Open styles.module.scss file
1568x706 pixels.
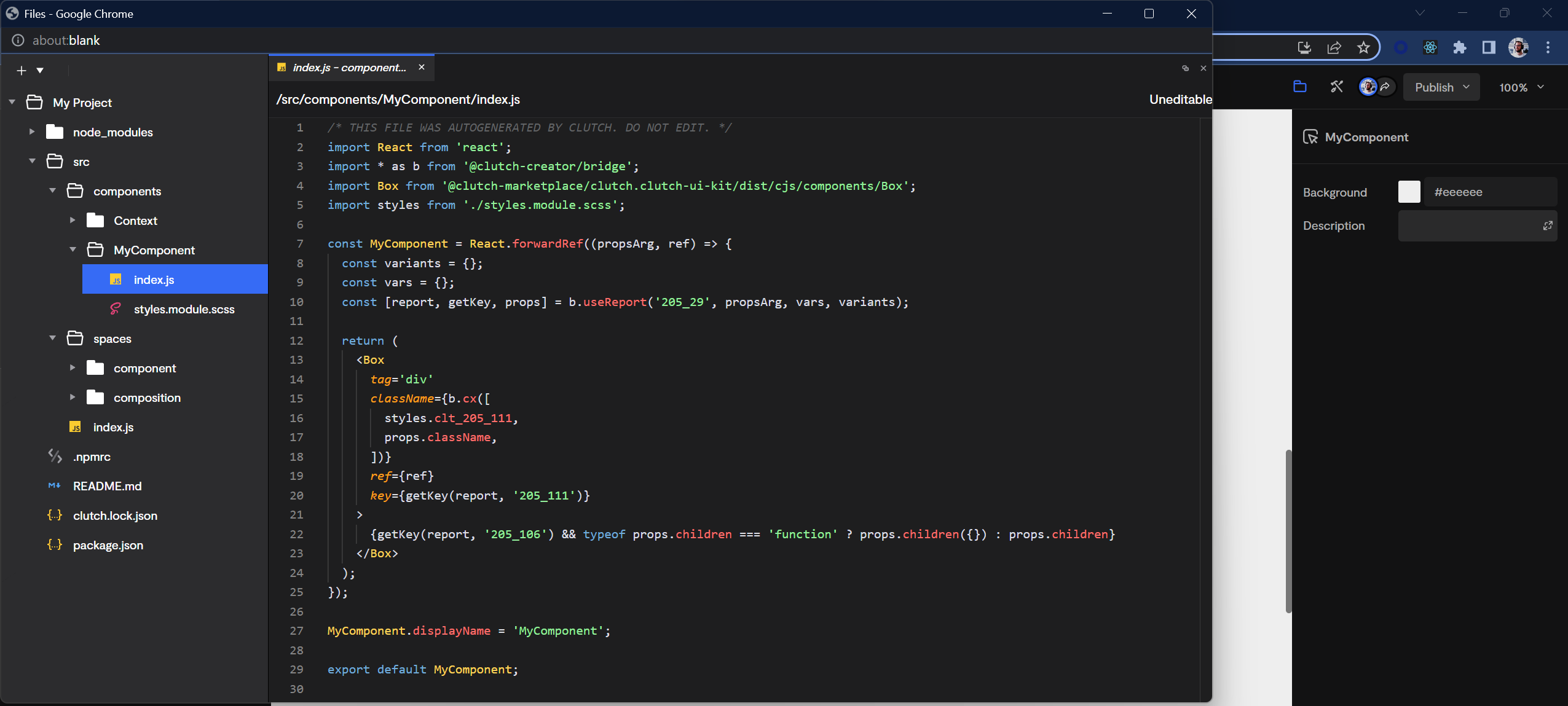tap(184, 309)
